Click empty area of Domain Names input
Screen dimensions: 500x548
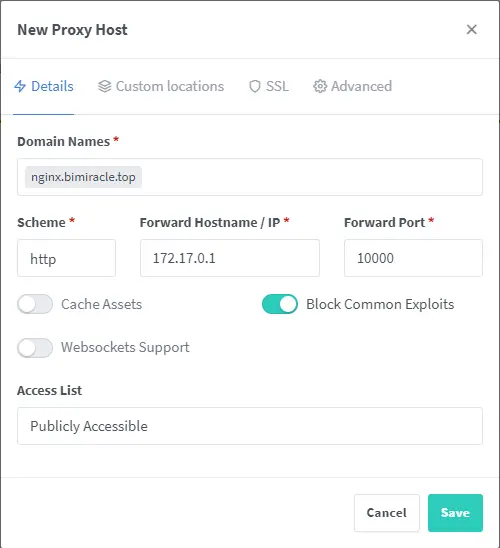click(x=311, y=177)
